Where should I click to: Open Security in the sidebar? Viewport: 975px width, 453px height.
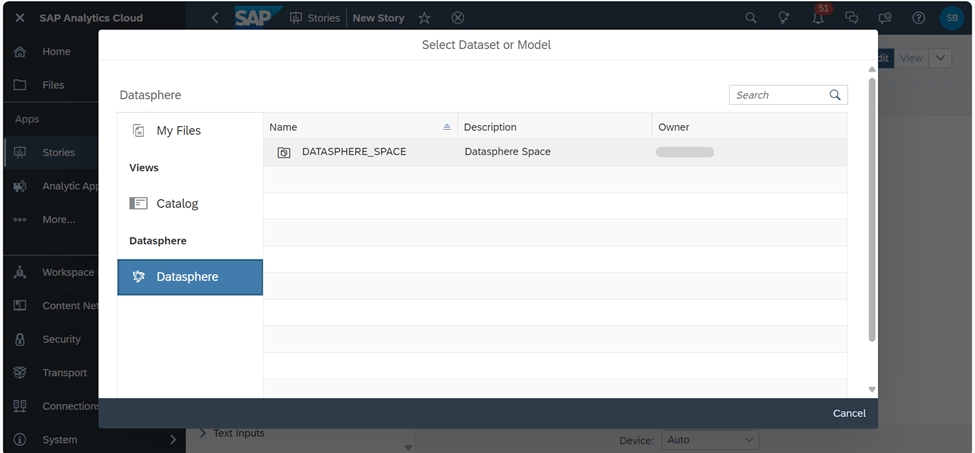point(61,339)
